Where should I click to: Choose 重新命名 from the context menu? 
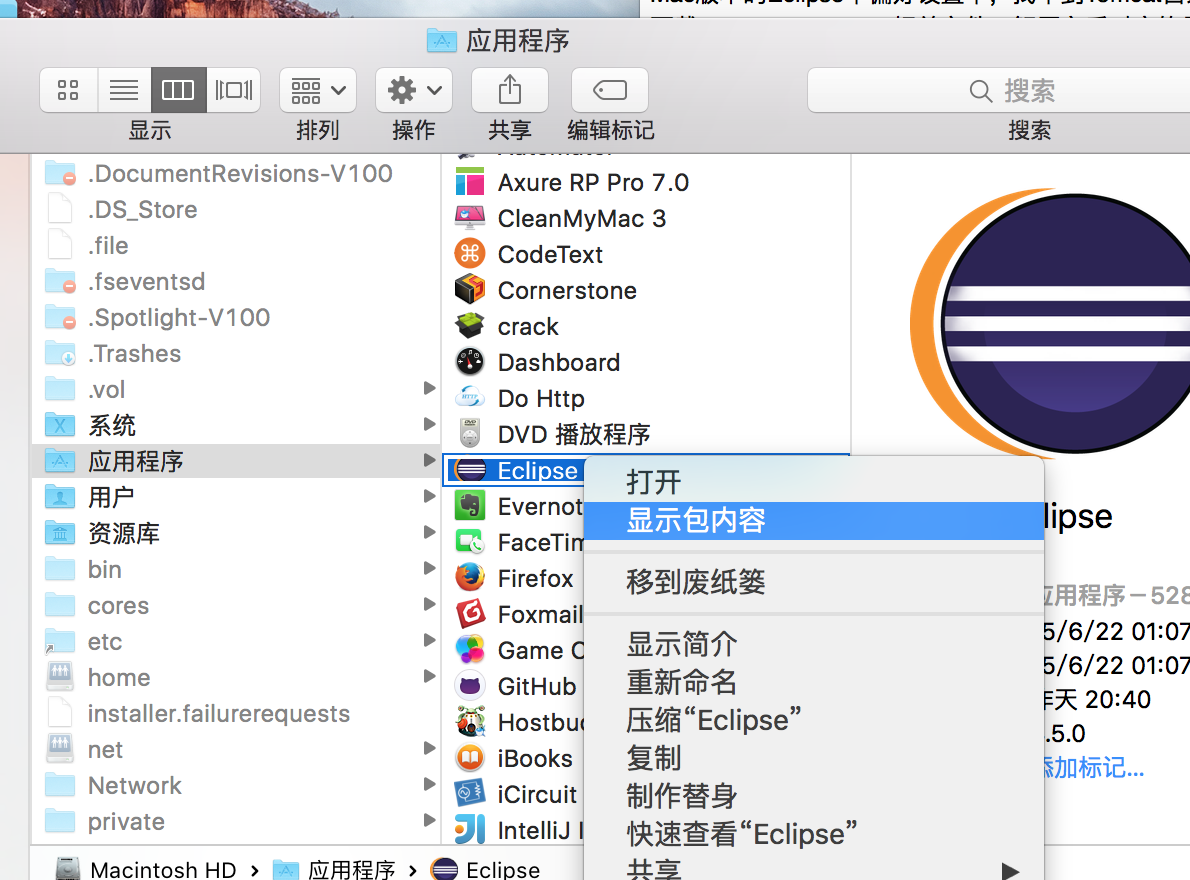pos(814,683)
